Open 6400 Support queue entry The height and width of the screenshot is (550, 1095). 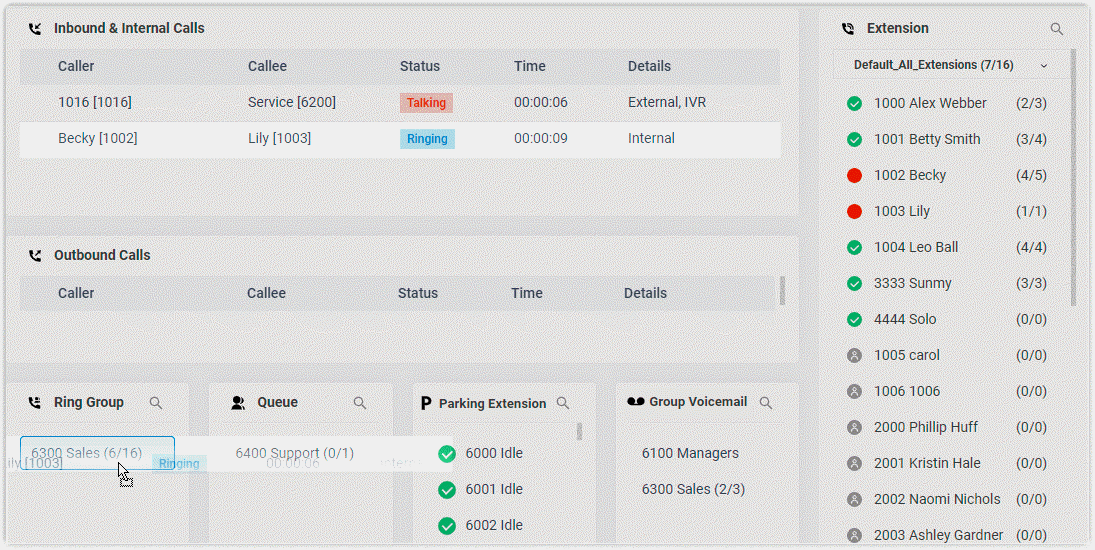point(295,453)
